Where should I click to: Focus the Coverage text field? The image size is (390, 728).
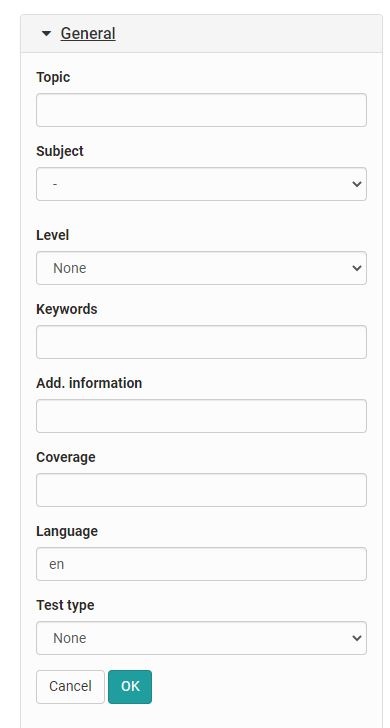pos(202,490)
